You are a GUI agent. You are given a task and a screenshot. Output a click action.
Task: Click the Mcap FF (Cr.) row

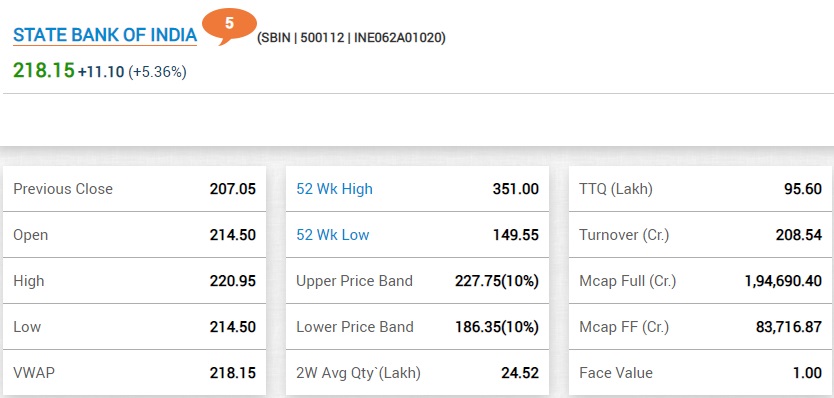pyautogui.click(x=700, y=327)
